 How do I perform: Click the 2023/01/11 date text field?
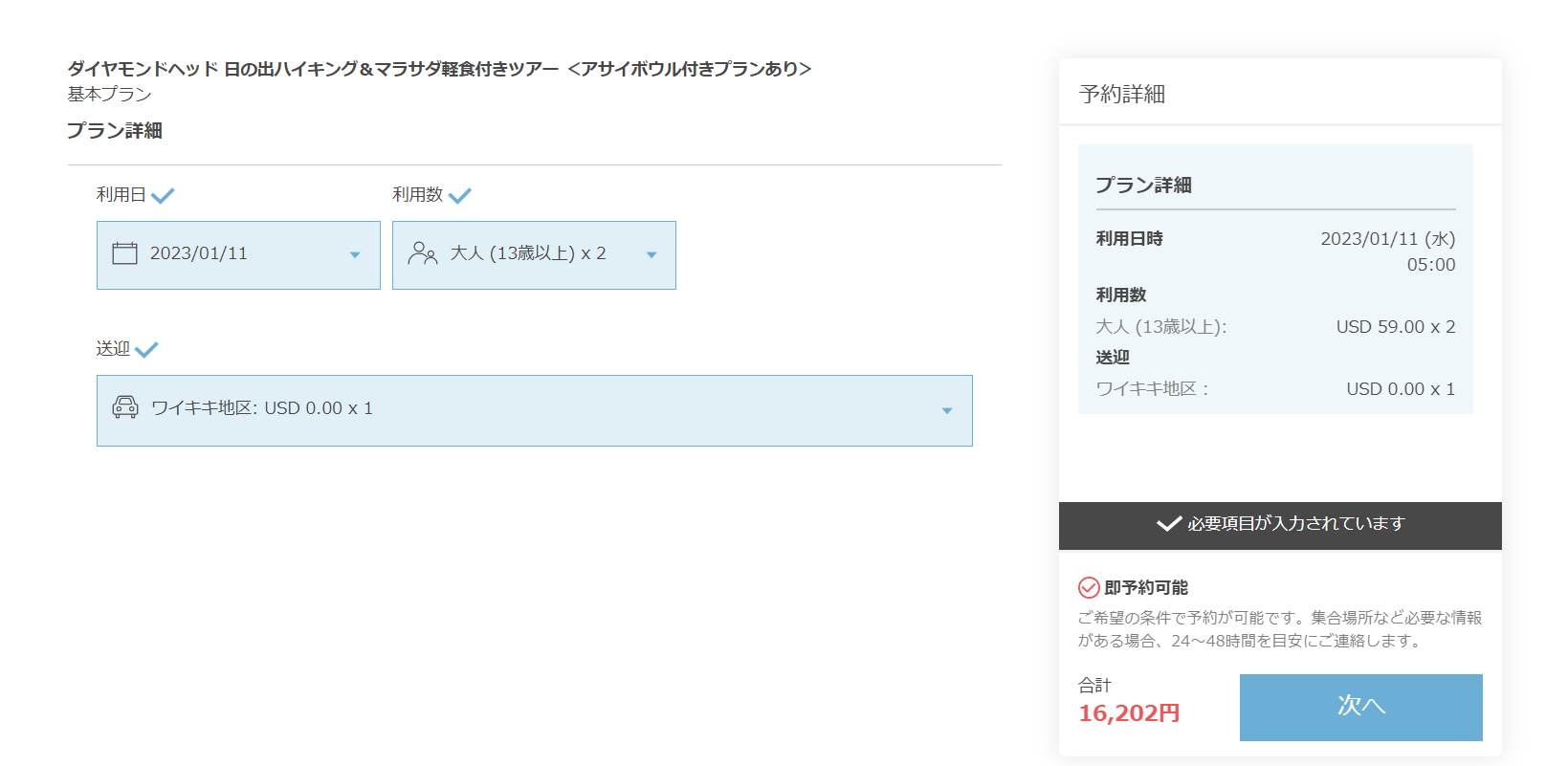tap(199, 253)
